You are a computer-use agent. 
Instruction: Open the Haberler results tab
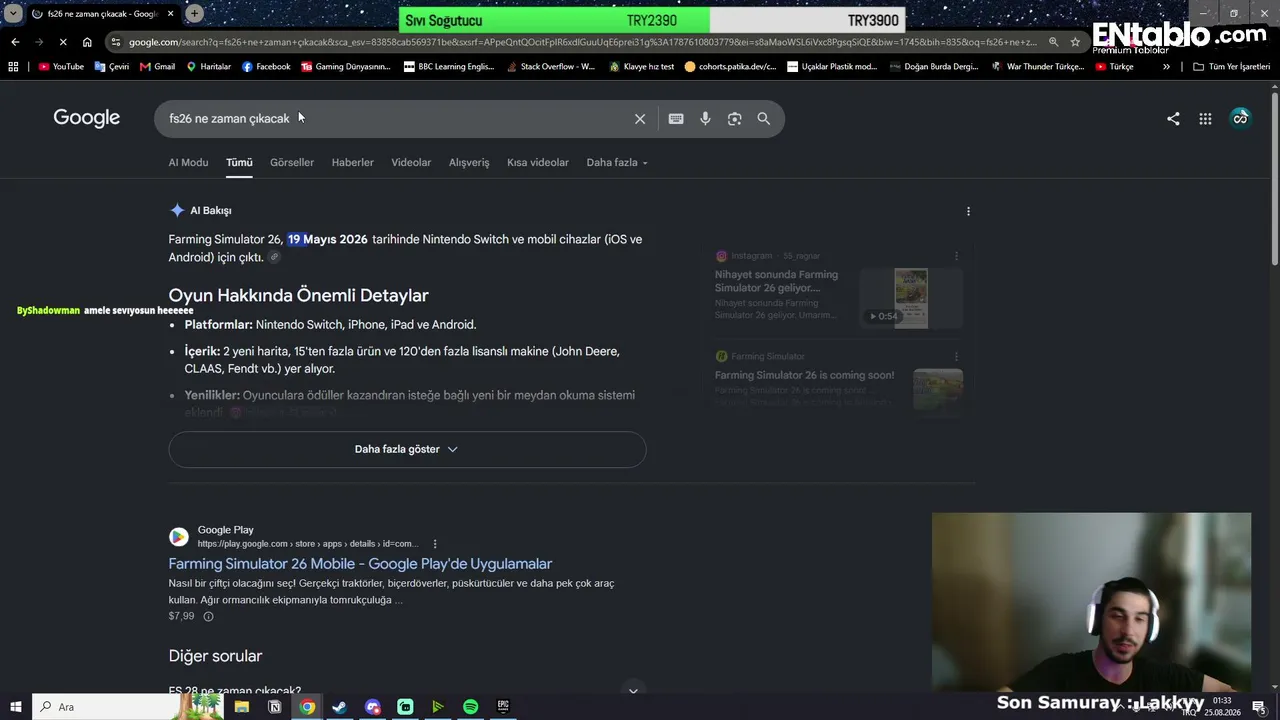coord(353,163)
